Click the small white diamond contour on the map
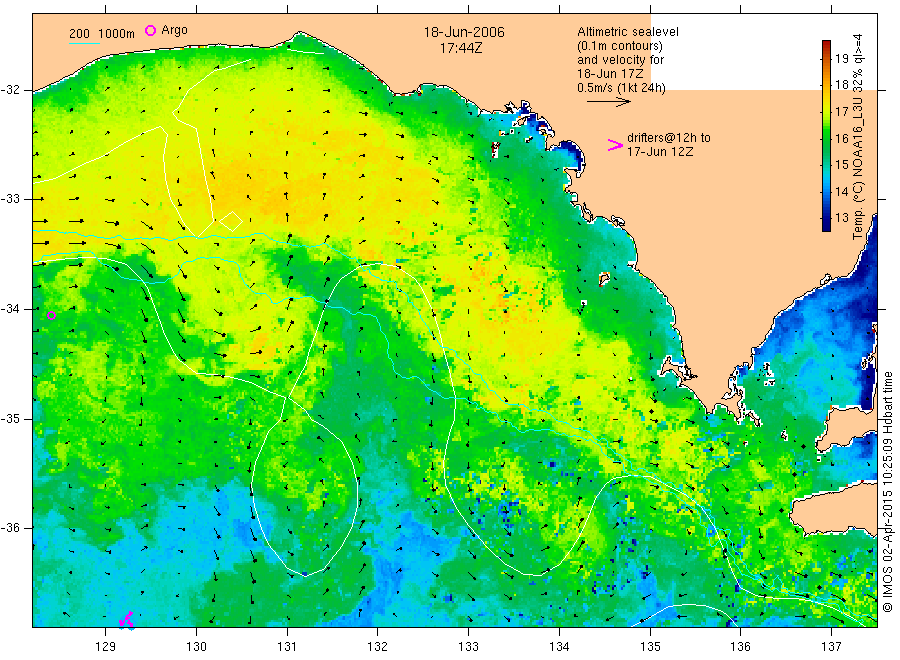The width and height of the screenshot is (900, 660). (231, 221)
